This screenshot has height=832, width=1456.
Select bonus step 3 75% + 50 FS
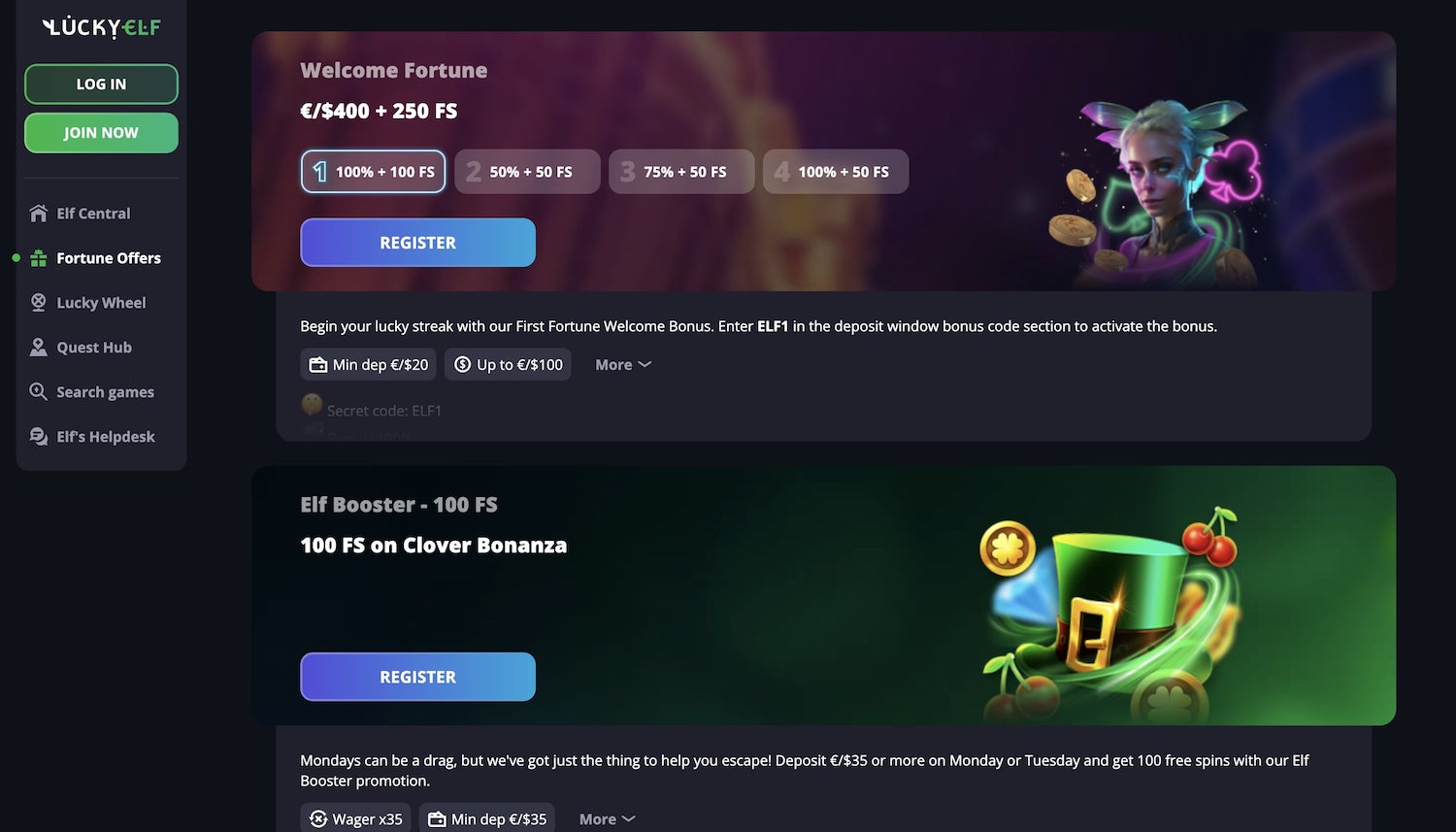(x=681, y=171)
